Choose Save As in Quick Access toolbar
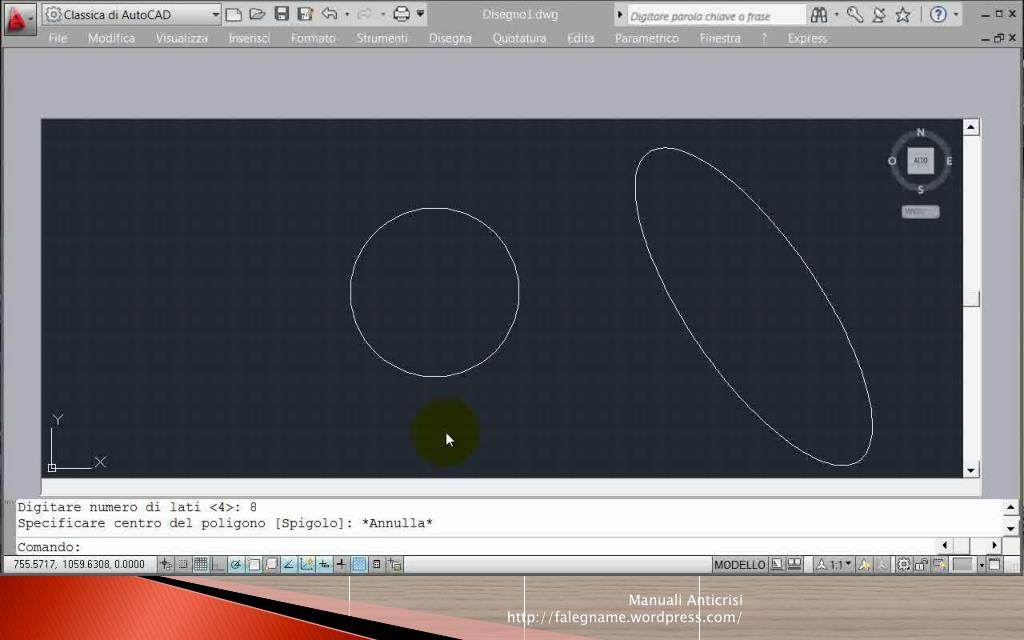The image size is (1024, 640). click(x=305, y=14)
